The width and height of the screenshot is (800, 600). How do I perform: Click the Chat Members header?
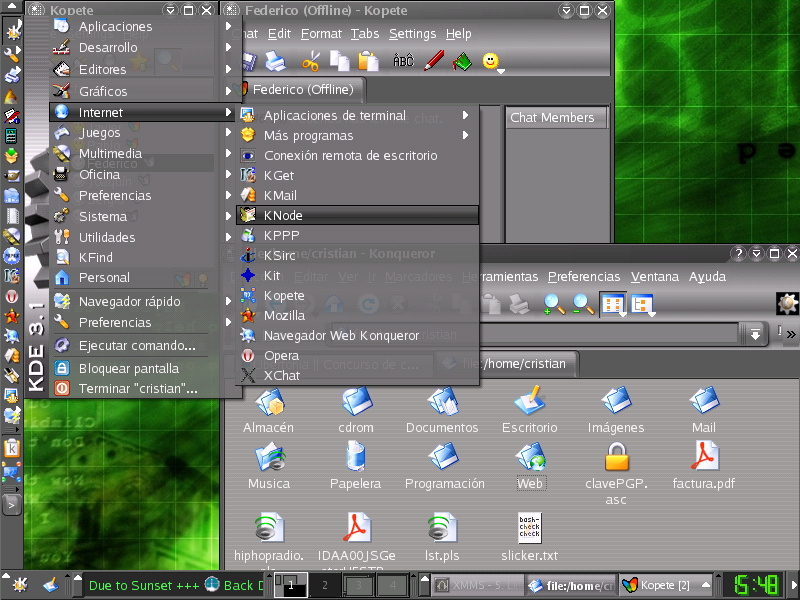[x=556, y=117]
